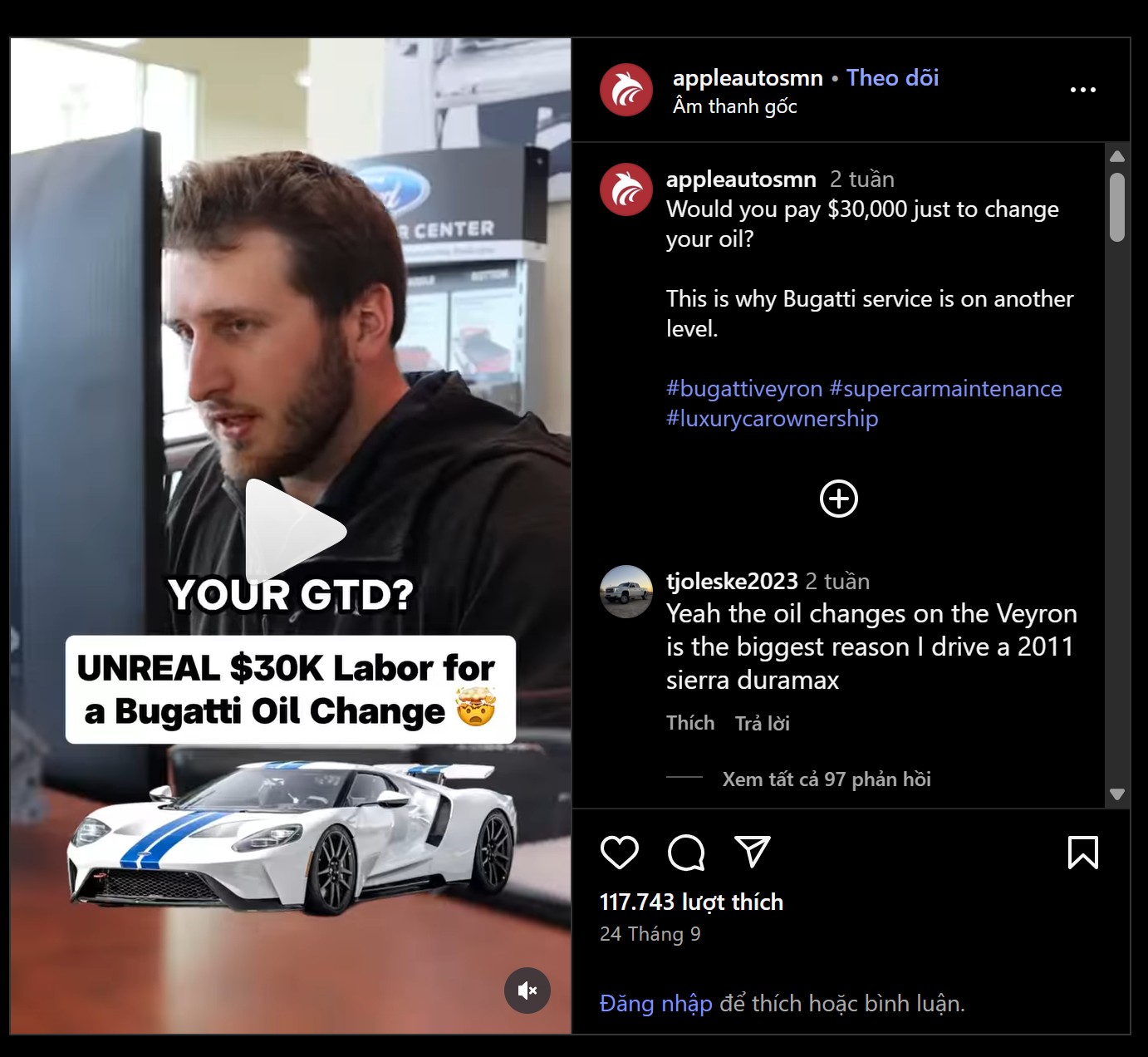Open the #bugattiveyron hashtag
This screenshot has width=1148, height=1057.
click(x=744, y=389)
